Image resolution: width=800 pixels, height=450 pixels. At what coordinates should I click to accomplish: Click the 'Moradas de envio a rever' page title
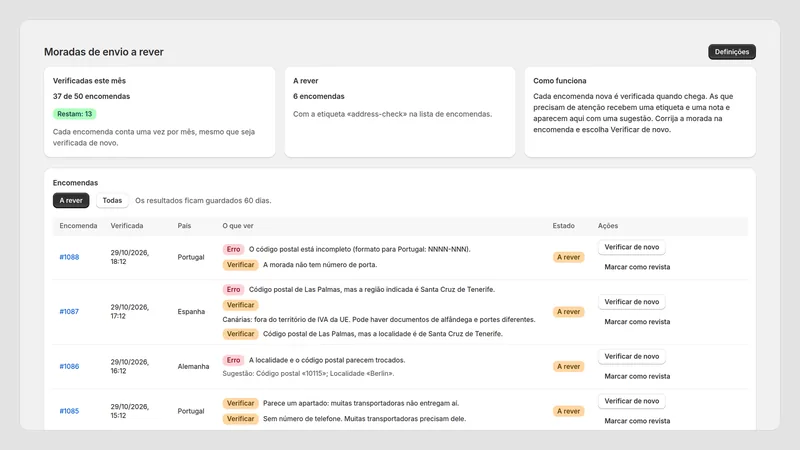pyautogui.click(x=104, y=52)
